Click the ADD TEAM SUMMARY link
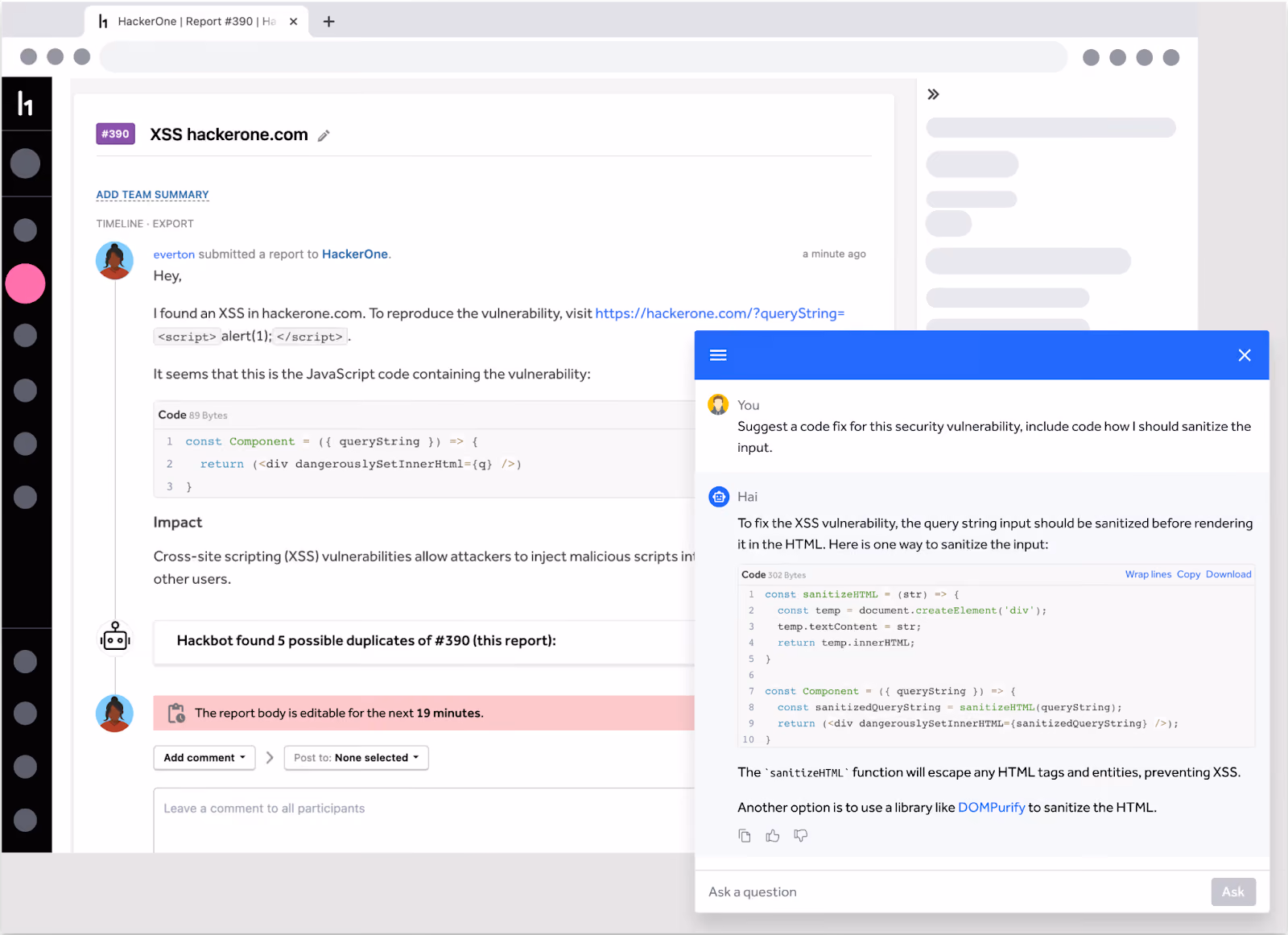 [x=152, y=195]
